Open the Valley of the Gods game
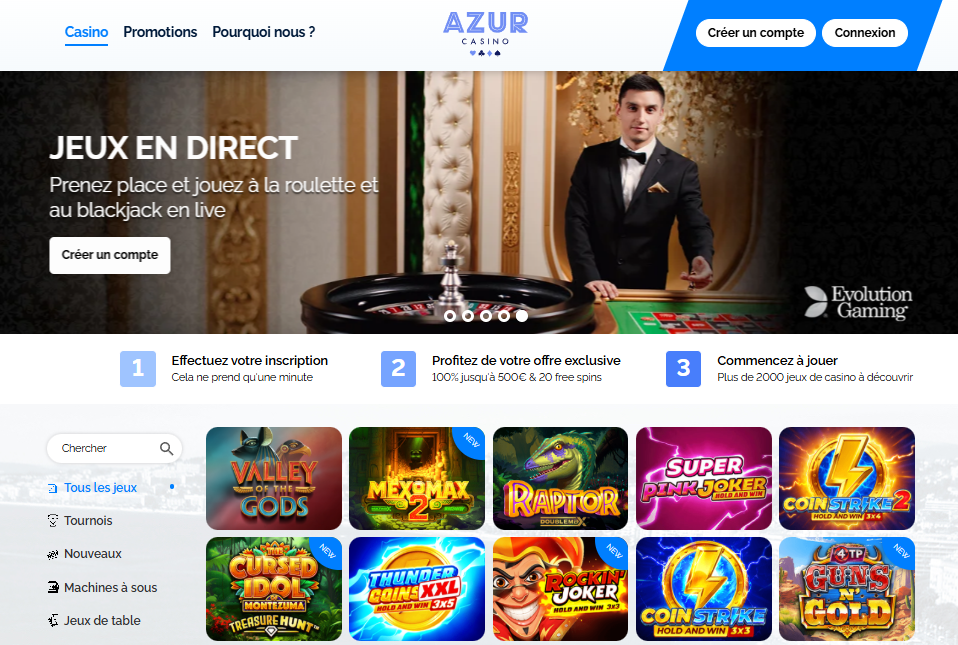 (274, 478)
